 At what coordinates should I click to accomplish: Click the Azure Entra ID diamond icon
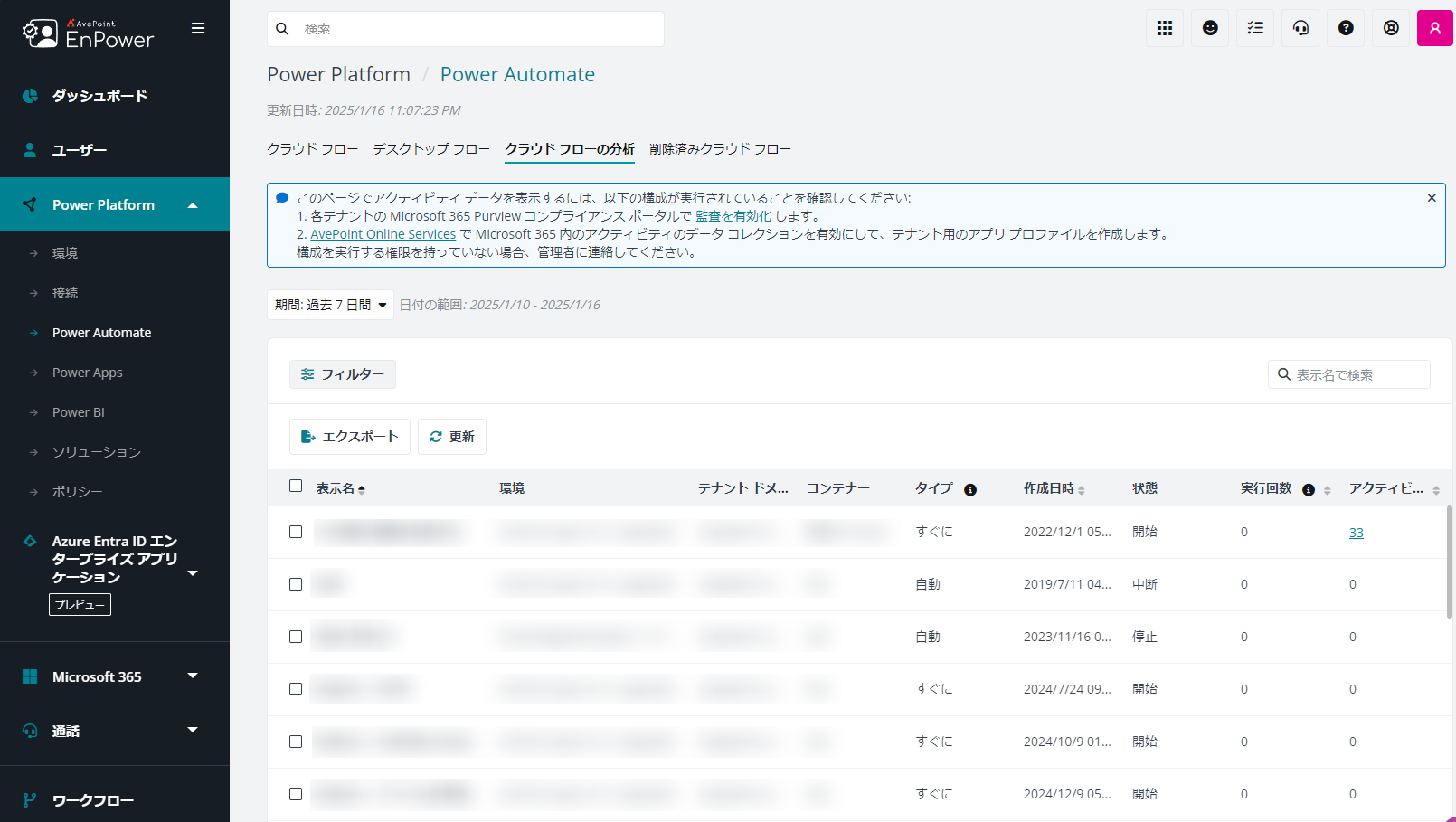click(30, 541)
